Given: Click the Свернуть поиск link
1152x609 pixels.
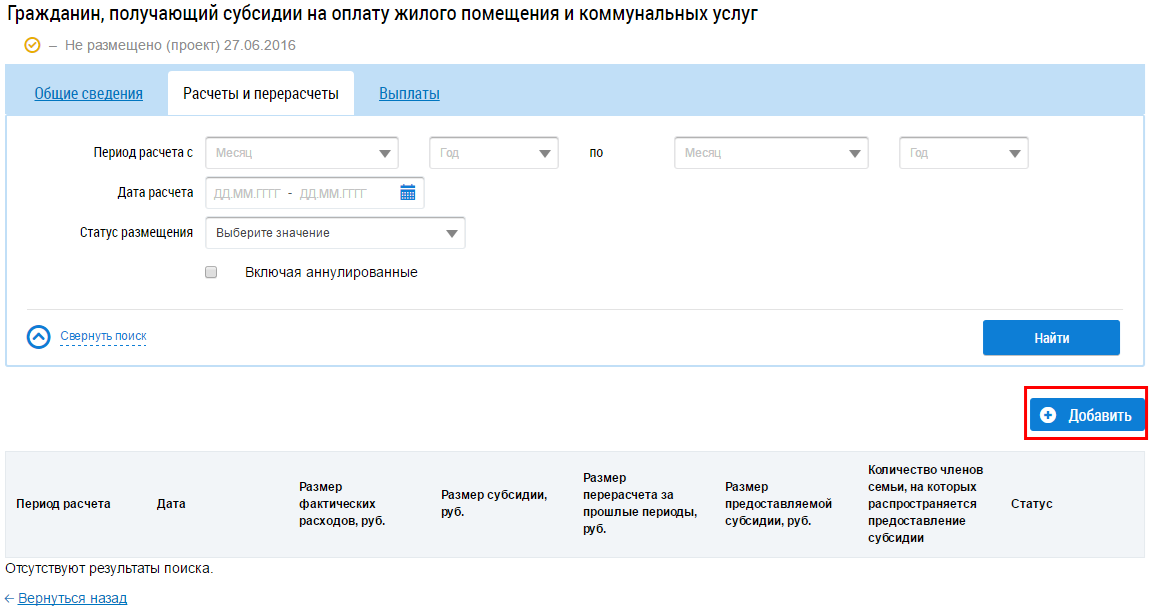Looking at the screenshot, I should click(x=103, y=336).
